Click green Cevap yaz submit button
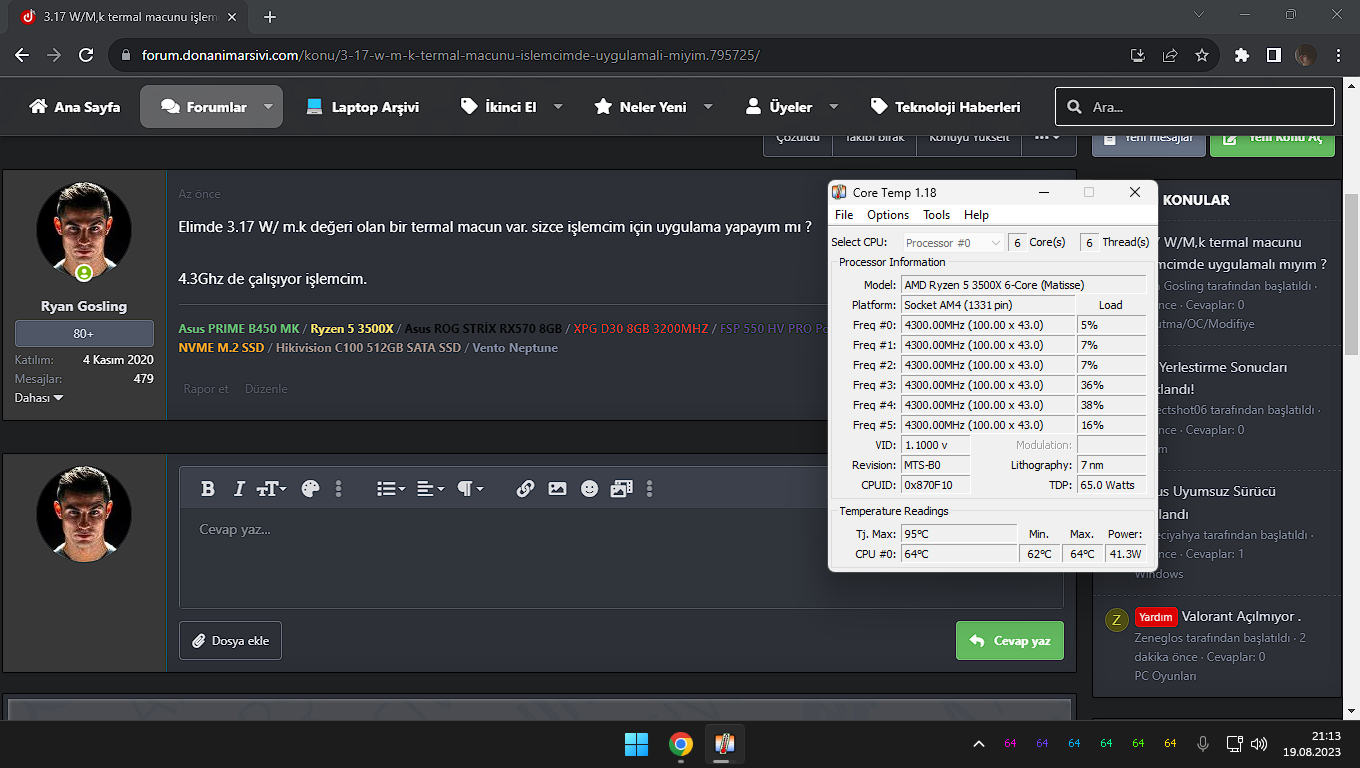The width and height of the screenshot is (1360, 768). pos(1009,641)
